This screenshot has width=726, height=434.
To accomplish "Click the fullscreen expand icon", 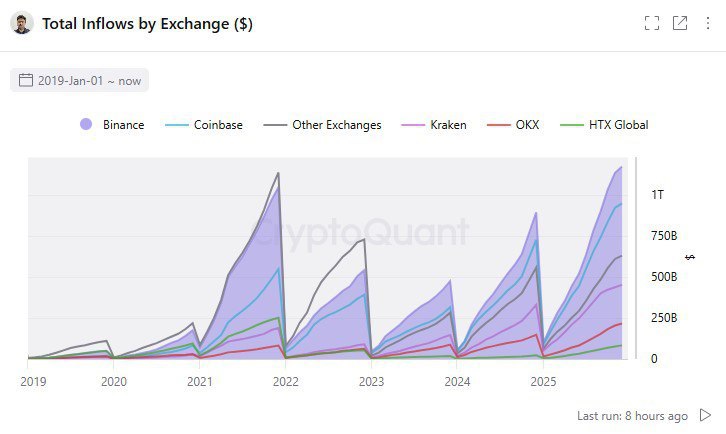I will click(x=652, y=23).
